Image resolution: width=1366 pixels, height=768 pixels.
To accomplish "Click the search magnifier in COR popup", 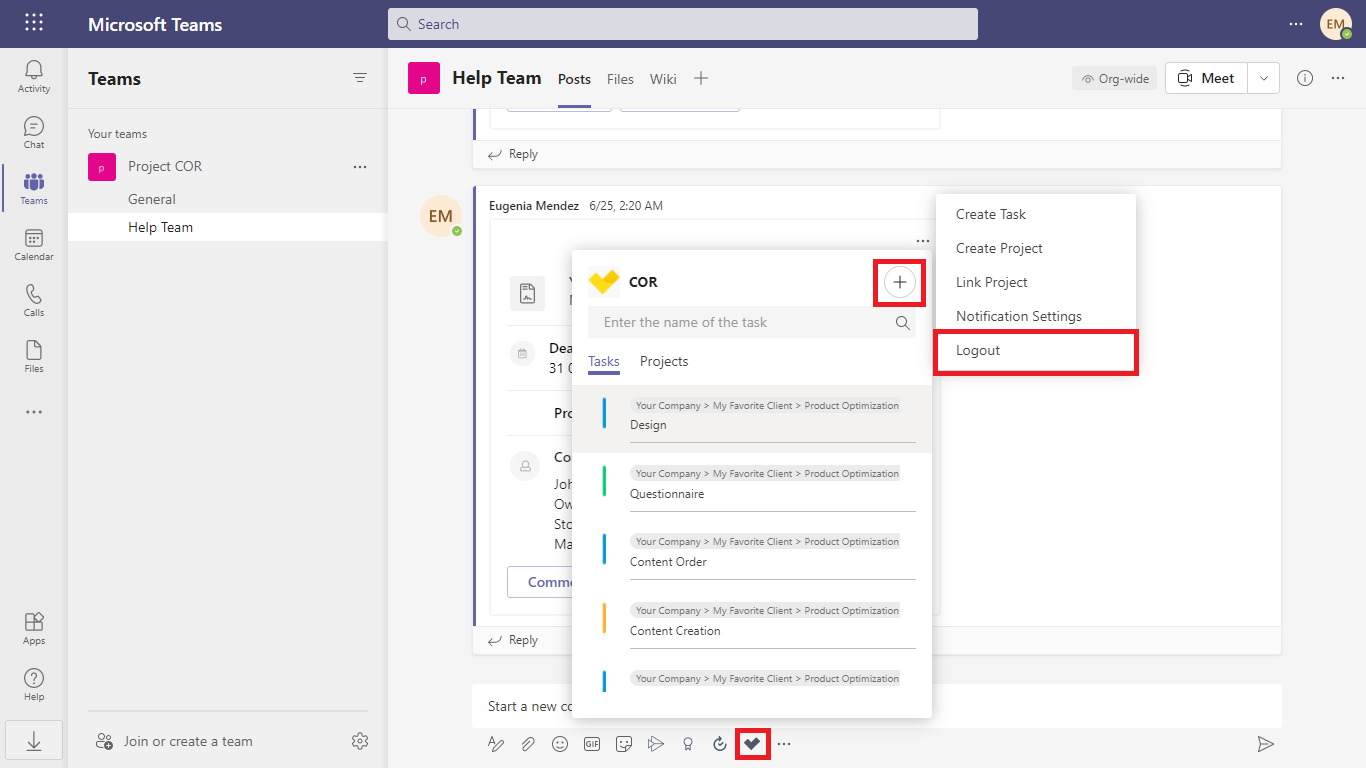I will click(x=902, y=323).
